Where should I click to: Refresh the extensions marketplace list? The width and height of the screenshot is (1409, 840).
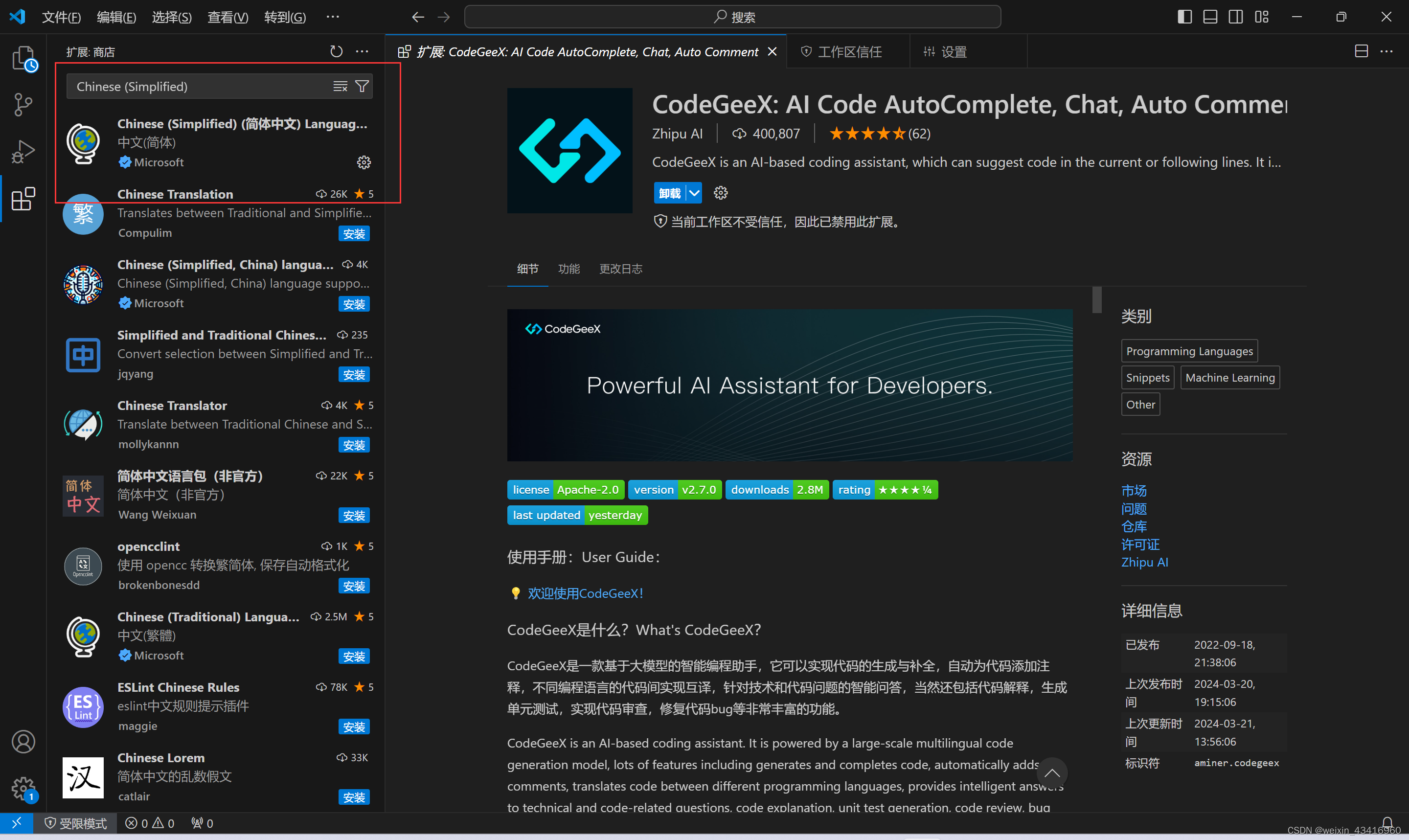(x=336, y=51)
